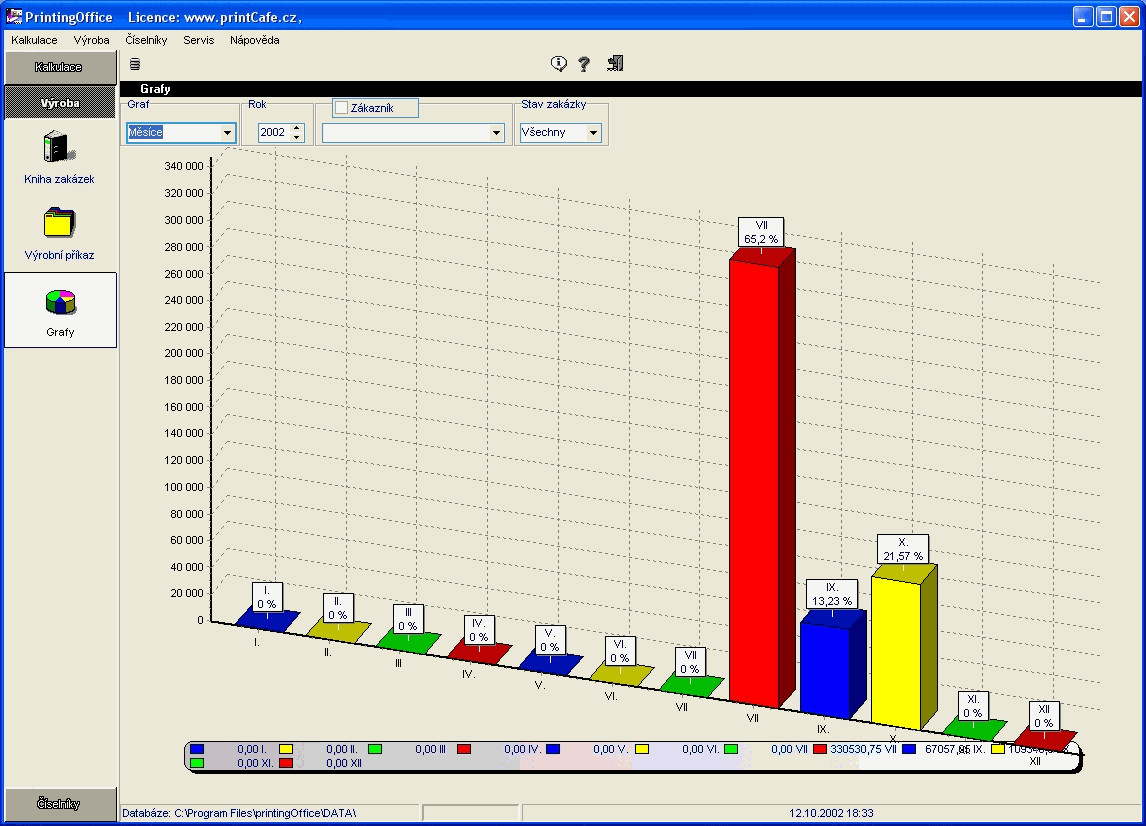Click the XI. 0 % data label

(973, 706)
